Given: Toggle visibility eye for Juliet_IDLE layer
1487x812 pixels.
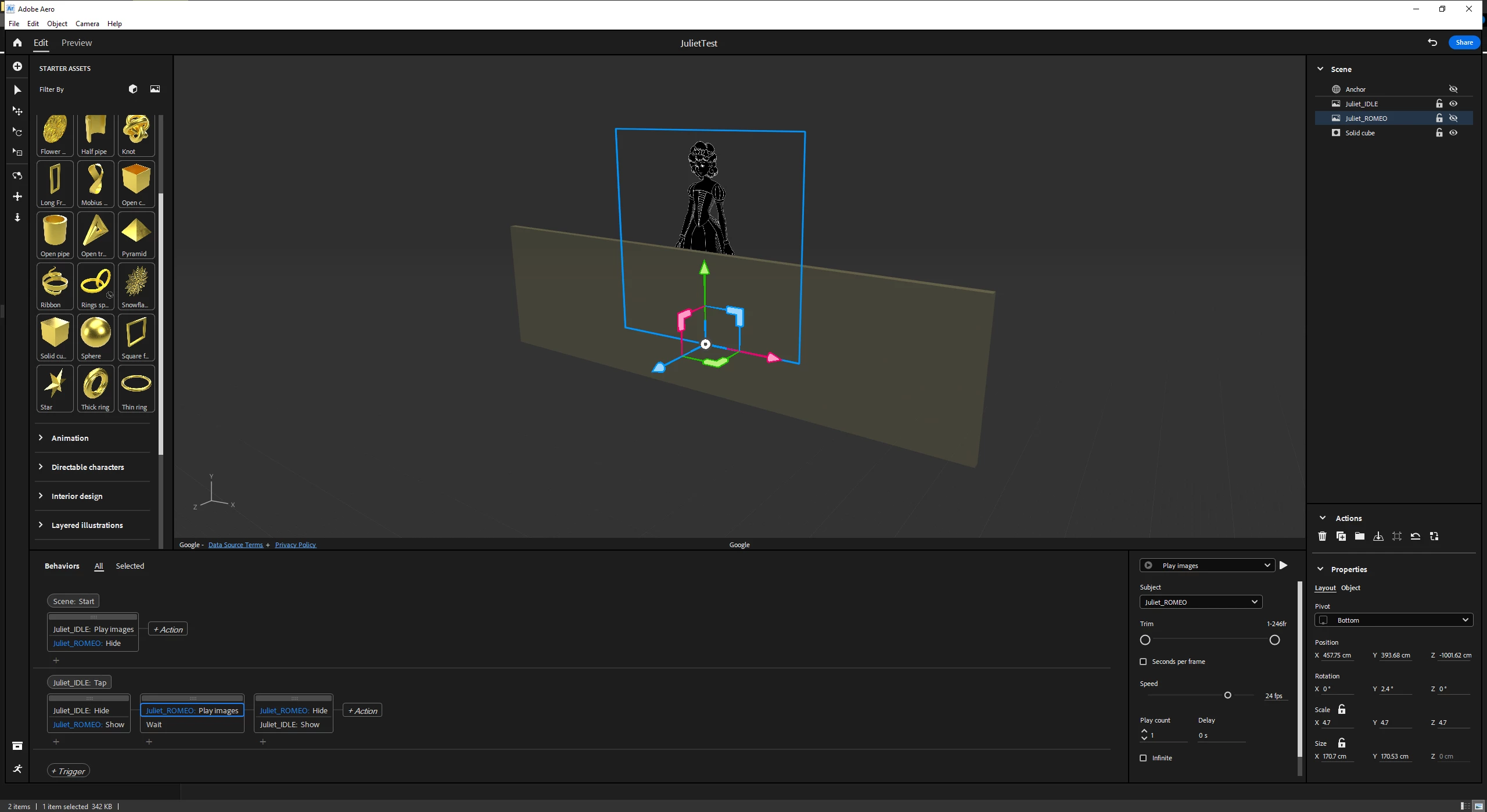Looking at the screenshot, I should [1453, 103].
